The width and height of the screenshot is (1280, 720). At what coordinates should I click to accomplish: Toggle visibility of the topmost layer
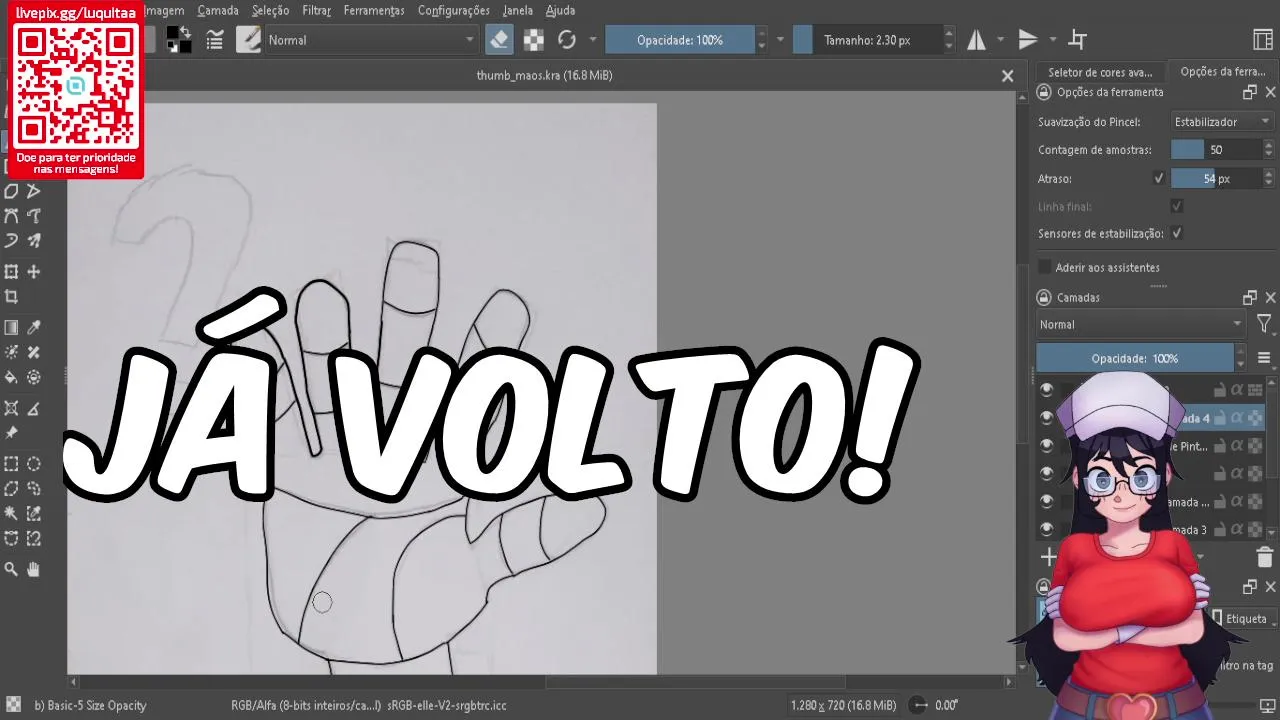click(x=1047, y=390)
